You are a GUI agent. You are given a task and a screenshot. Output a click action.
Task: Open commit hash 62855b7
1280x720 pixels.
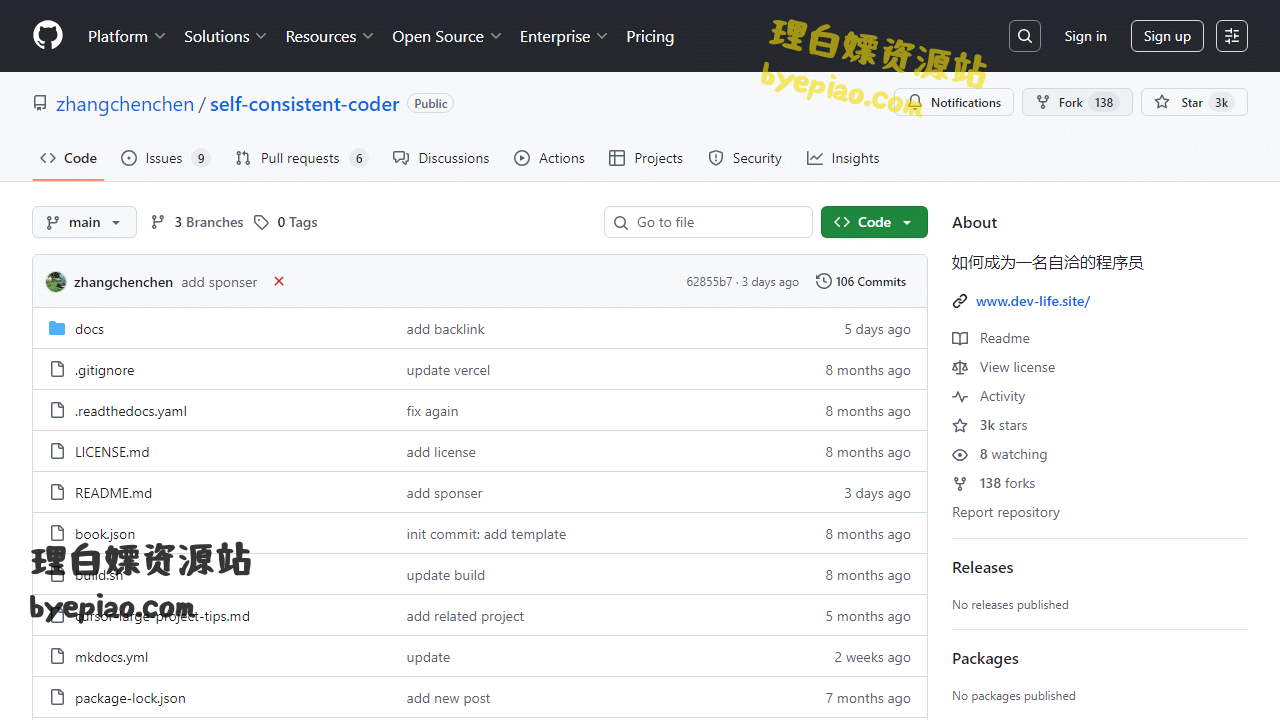click(x=709, y=282)
